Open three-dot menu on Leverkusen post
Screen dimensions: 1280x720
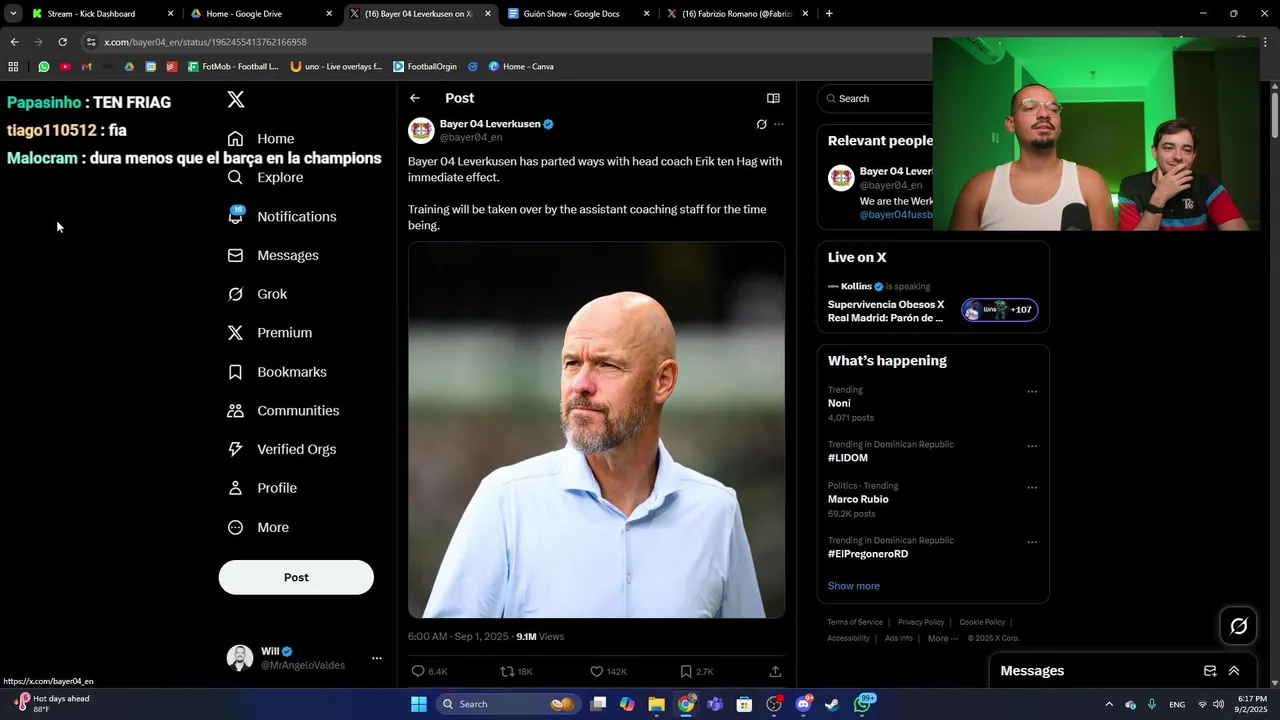pos(779,124)
